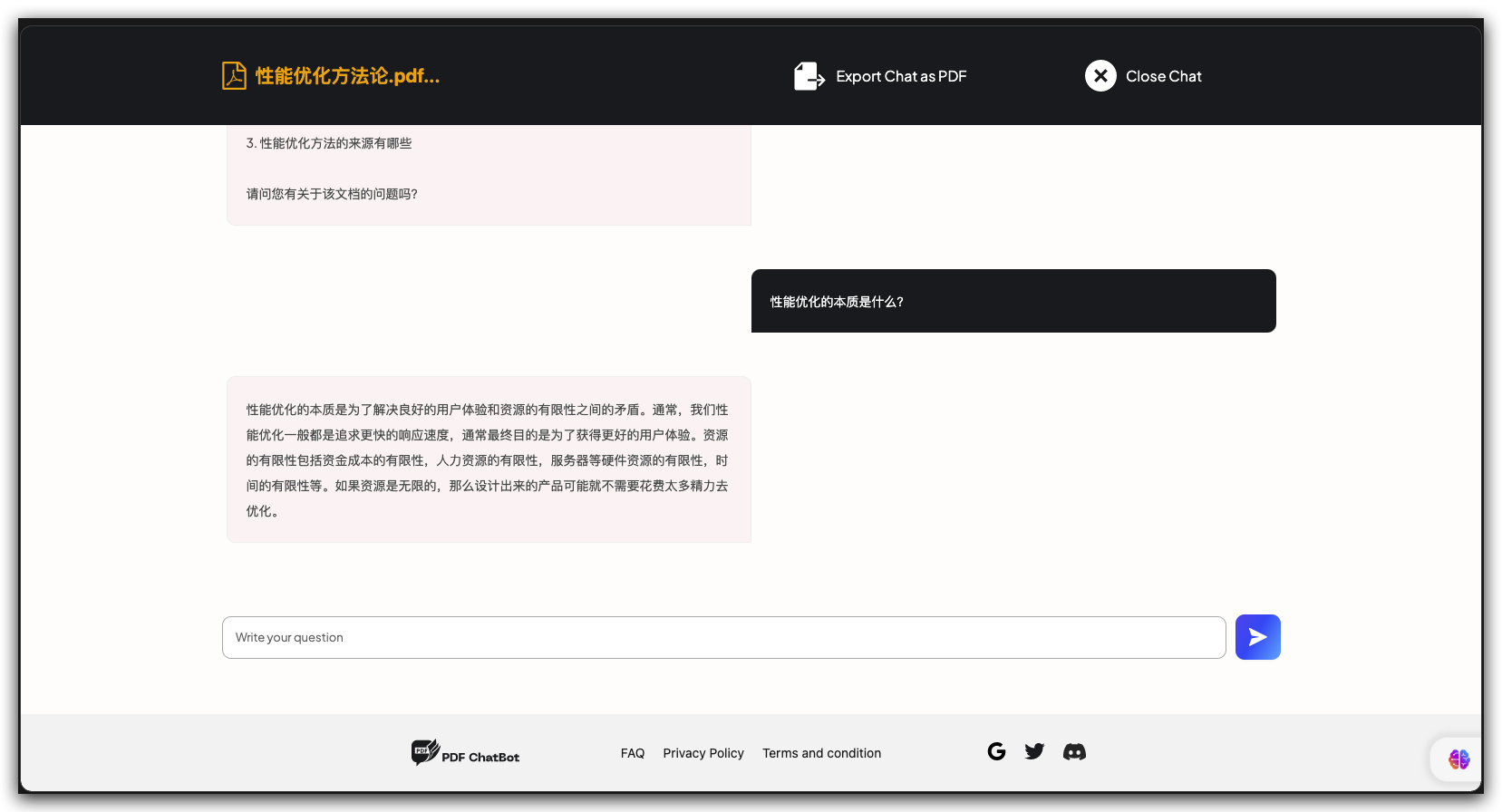Click the Export Chat as PDF icon
The height and width of the screenshot is (812, 1502).
809,76
